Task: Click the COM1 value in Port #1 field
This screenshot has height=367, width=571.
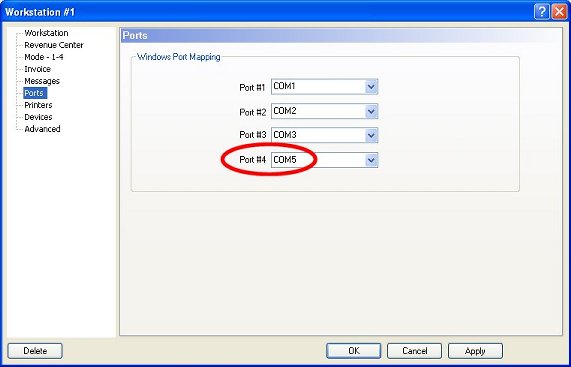Action: click(x=284, y=87)
